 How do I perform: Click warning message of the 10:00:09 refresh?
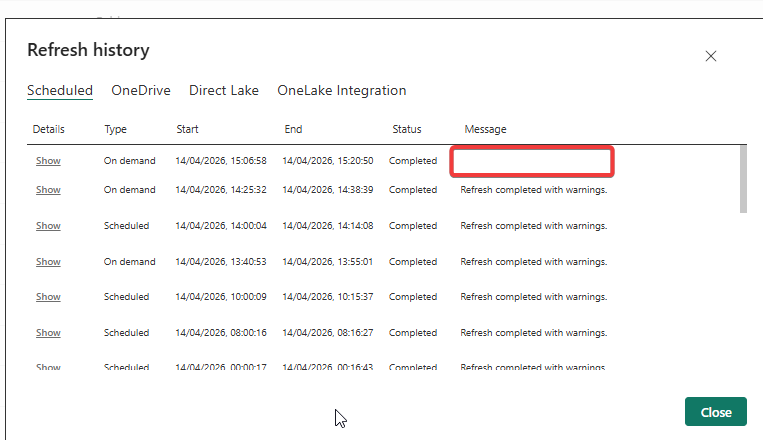534,297
